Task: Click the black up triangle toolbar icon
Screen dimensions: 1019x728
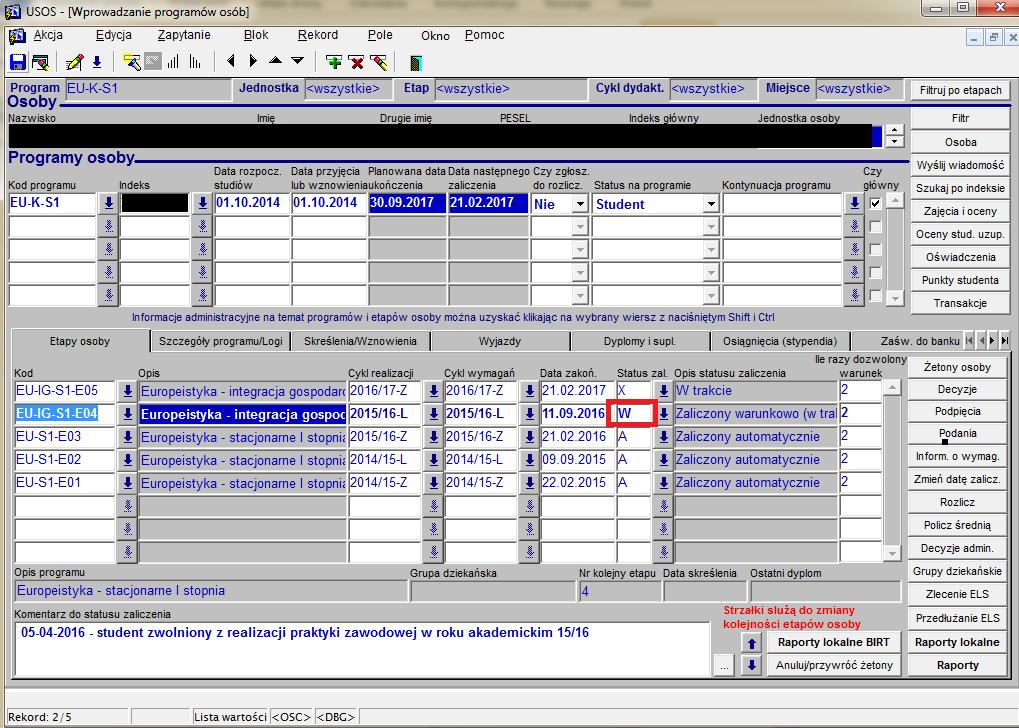Action: [276, 61]
